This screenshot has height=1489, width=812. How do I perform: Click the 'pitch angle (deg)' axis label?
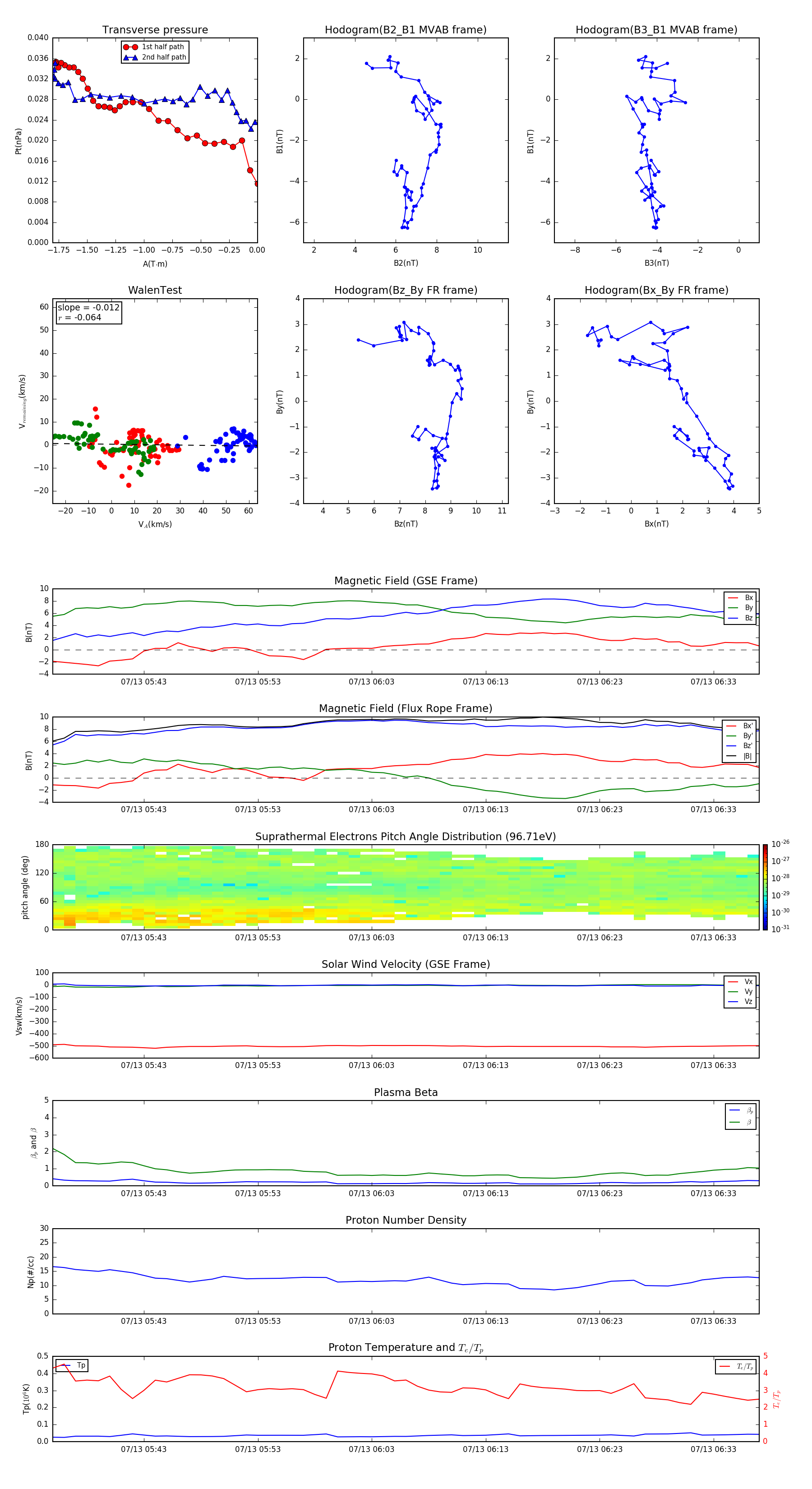pyautogui.click(x=25, y=887)
